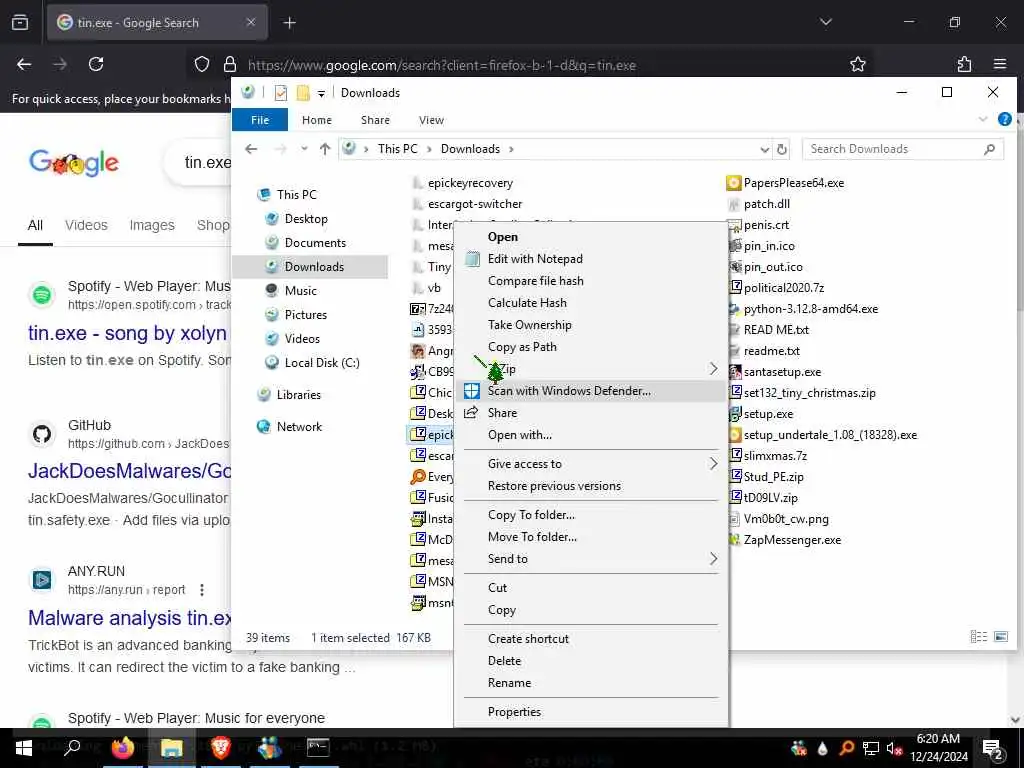Open recent locations dropdown arrow in Explorer

pyautogui.click(x=304, y=149)
